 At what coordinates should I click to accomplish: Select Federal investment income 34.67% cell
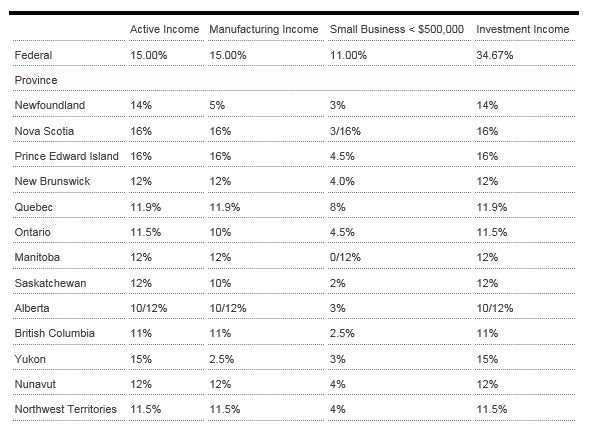495,55
